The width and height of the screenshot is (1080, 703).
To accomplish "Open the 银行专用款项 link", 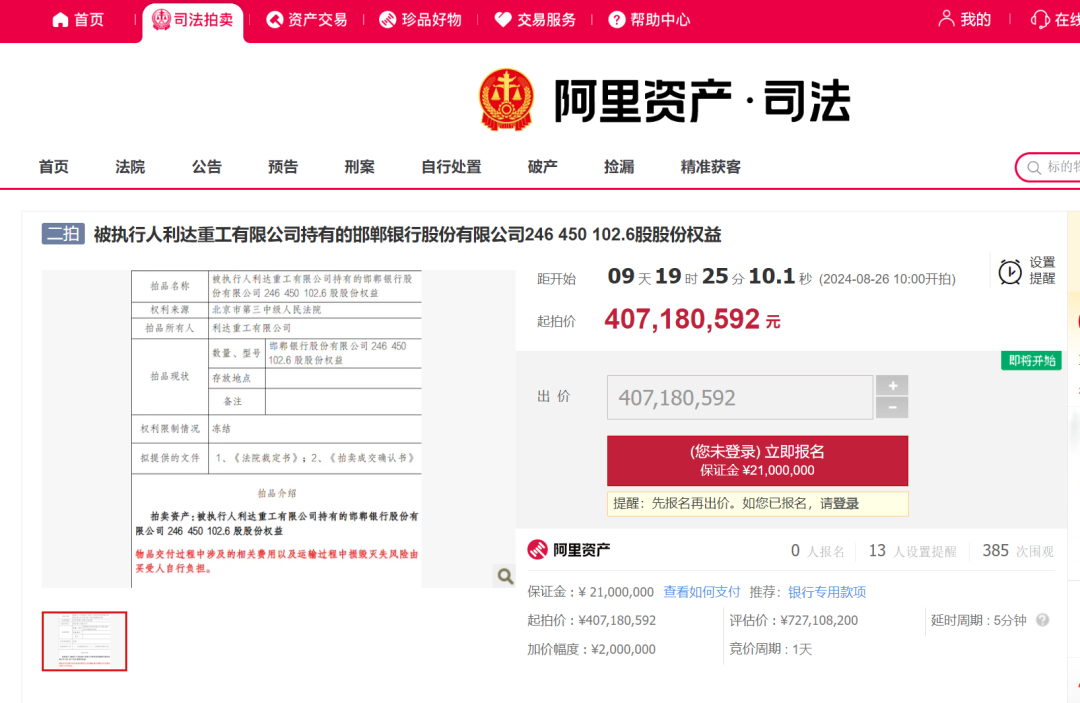I will 827,591.
